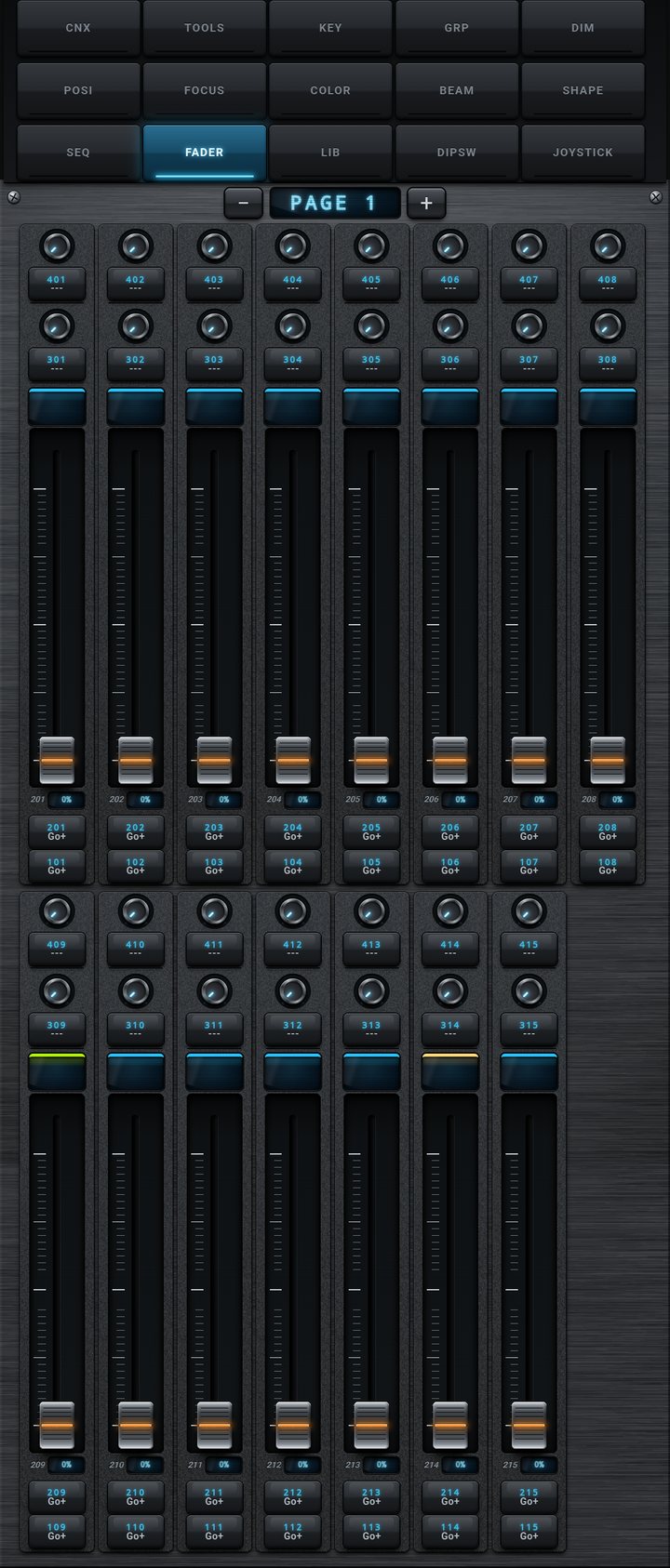Click fader 205 slider handle
Screen dimensions: 670x1568
click(371, 760)
